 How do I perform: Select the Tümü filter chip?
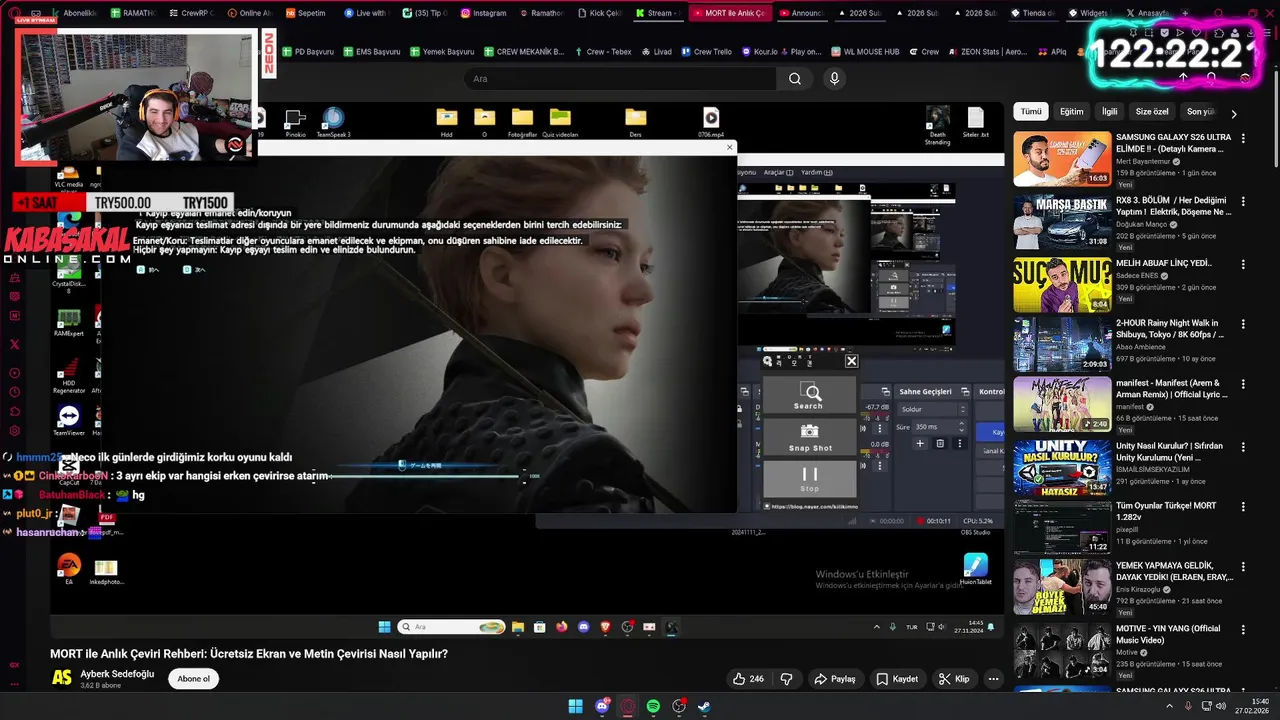(x=1031, y=112)
